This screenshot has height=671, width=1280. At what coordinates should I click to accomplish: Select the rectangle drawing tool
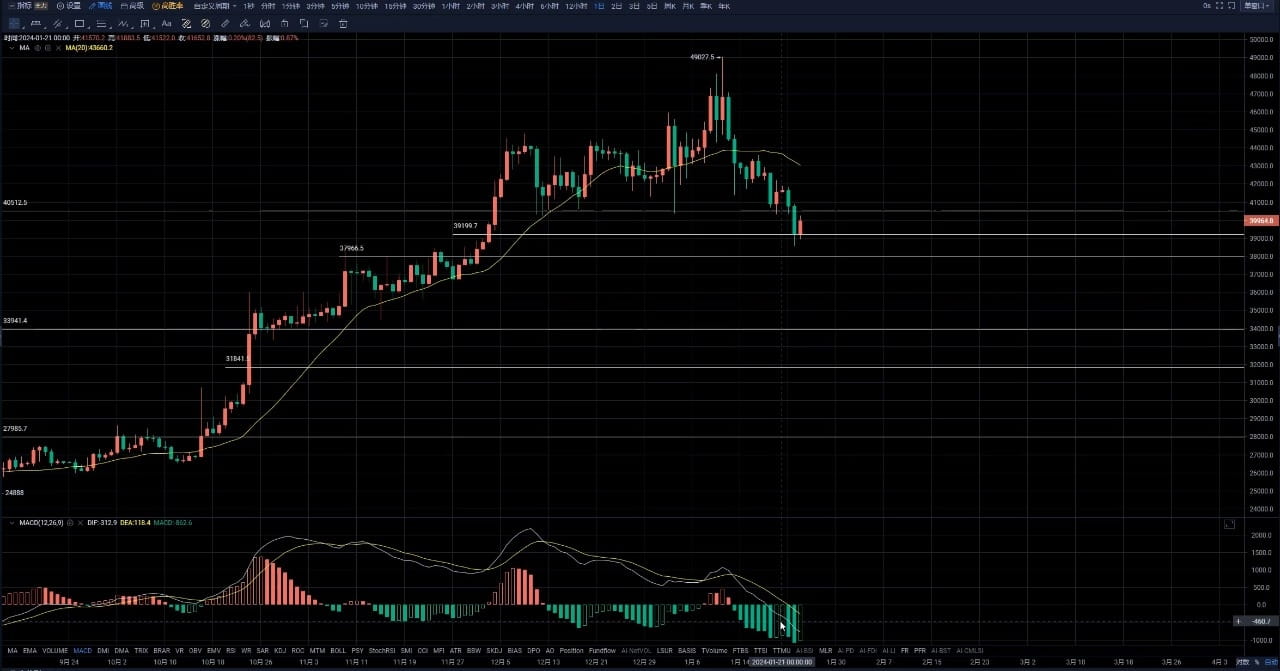[x=79, y=24]
